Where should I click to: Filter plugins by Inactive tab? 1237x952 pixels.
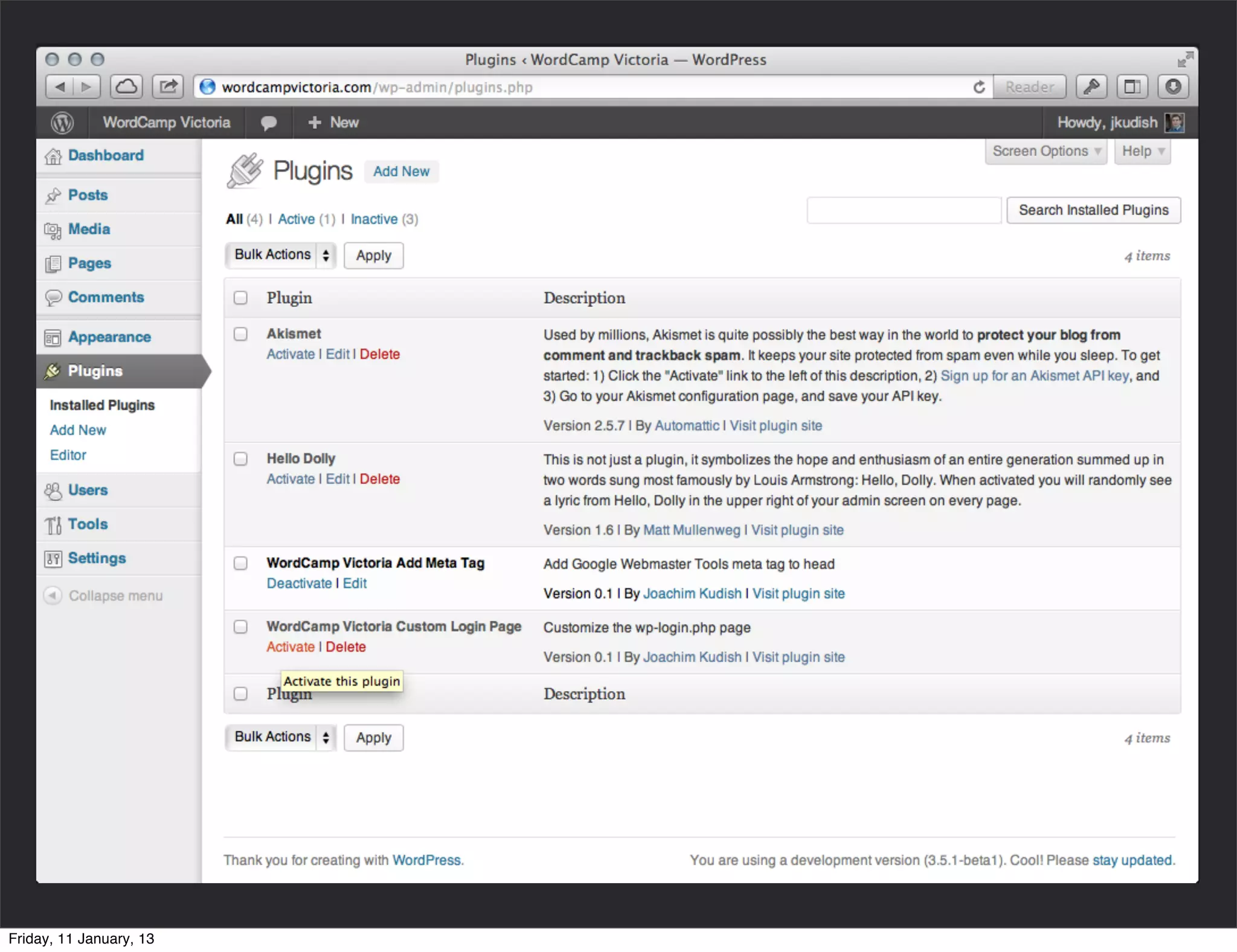click(x=374, y=219)
